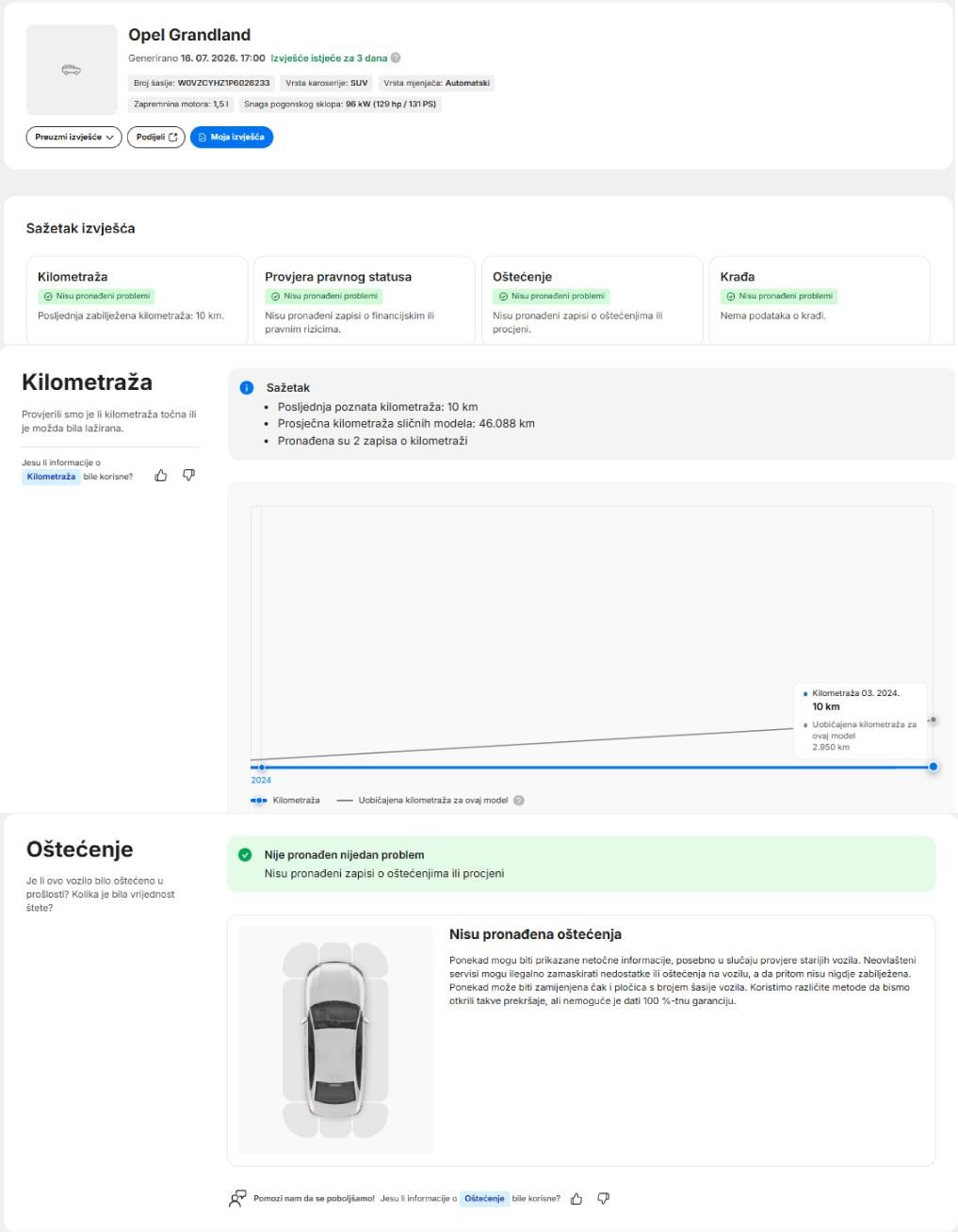Screen dimensions: 958x1232
Task: Give thumbs up for Oštećenje information
Action: [576, 1199]
